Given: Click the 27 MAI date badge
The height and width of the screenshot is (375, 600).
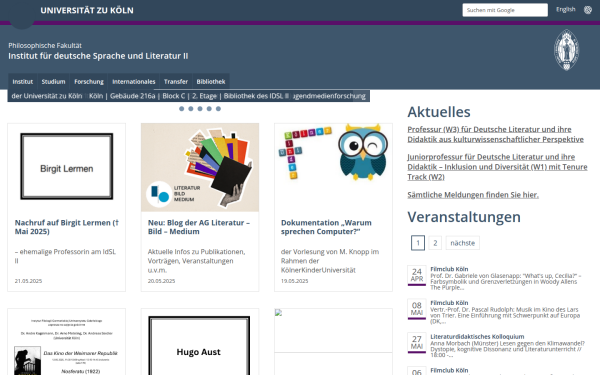Looking at the screenshot, I should 417,342.
